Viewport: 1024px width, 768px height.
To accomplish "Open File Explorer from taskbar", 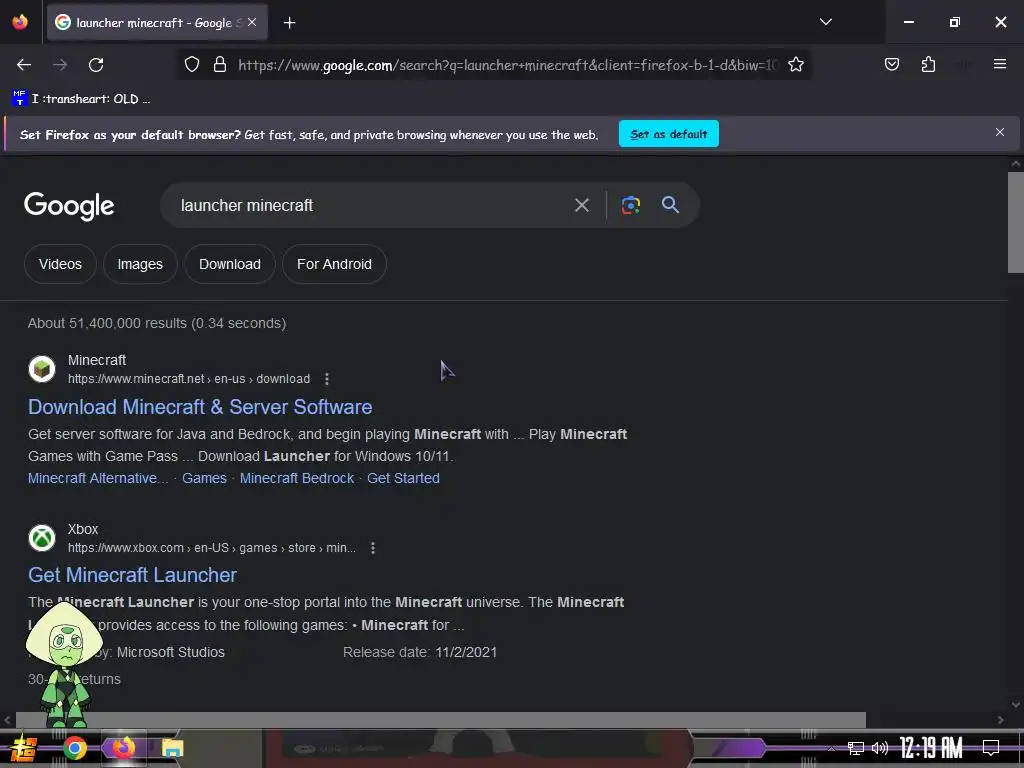I will click(x=172, y=748).
